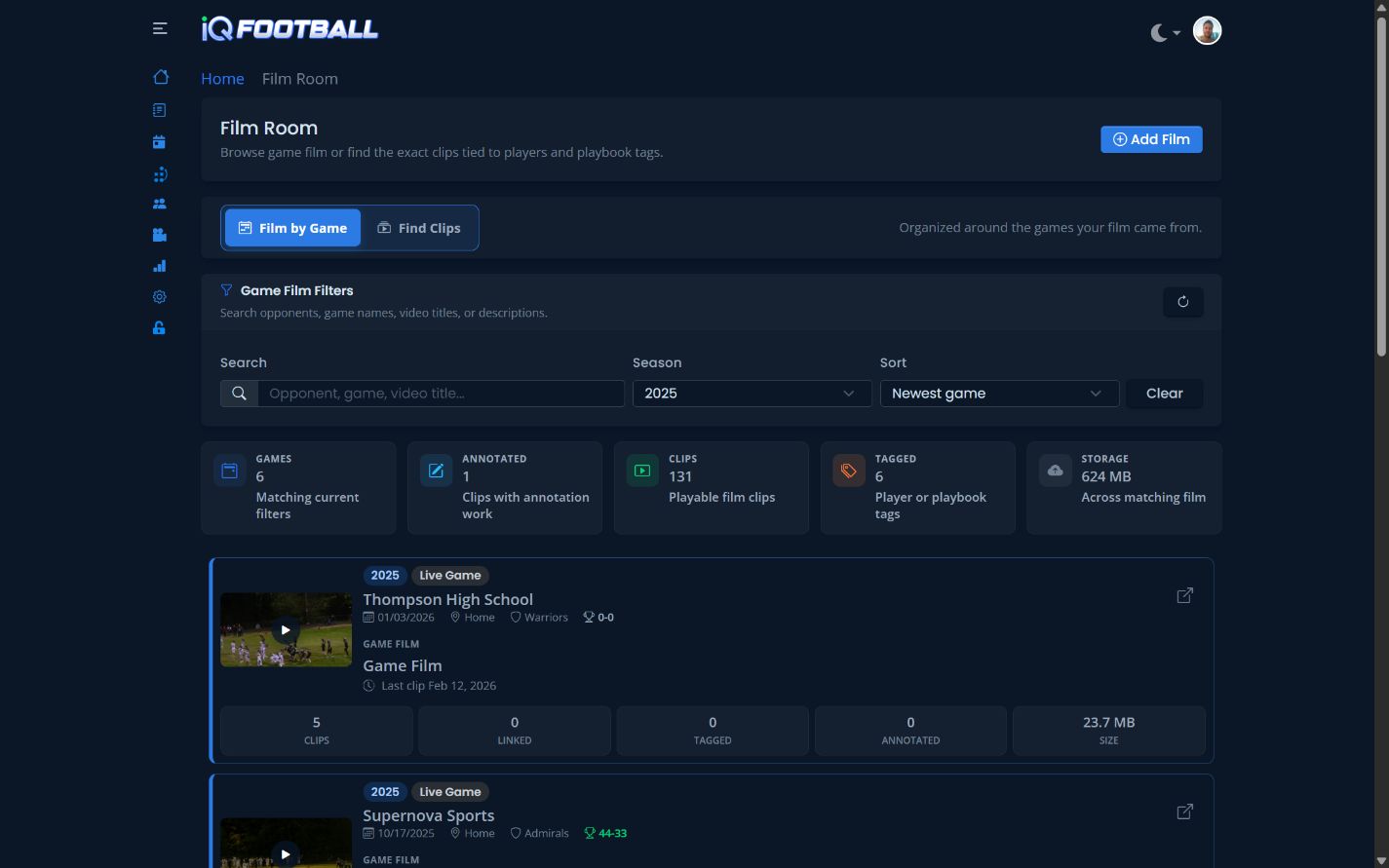Open Thompson High School external link icon
The image size is (1389, 868).
(x=1185, y=595)
